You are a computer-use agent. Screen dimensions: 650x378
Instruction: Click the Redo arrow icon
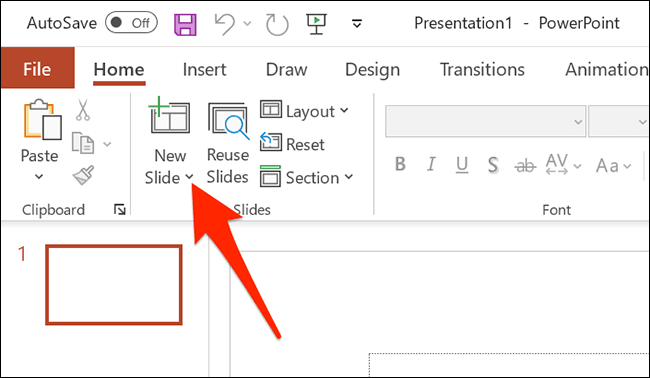point(277,24)
